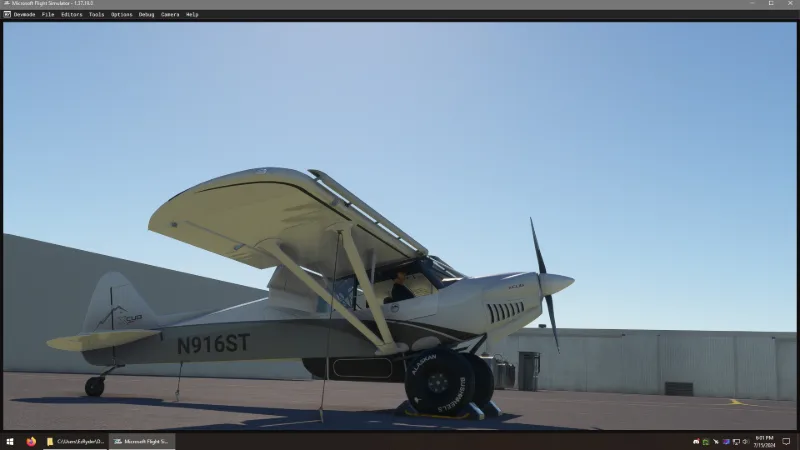Launch Firefox from the taskbar
The height and width of the screenshot is (450, 800).
pos(31,441)
